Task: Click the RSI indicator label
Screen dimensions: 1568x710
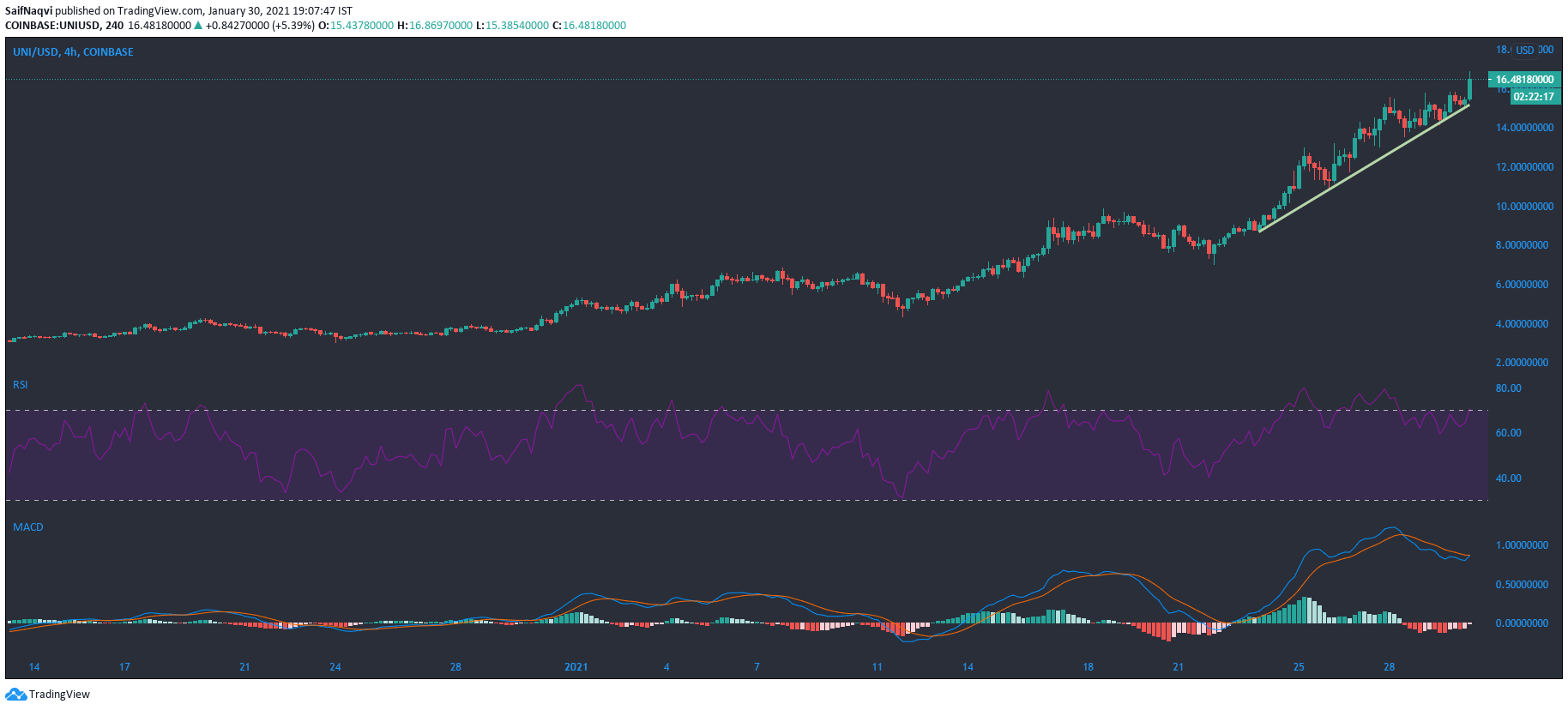Action: pyautogui.click(x=21, y=385)
